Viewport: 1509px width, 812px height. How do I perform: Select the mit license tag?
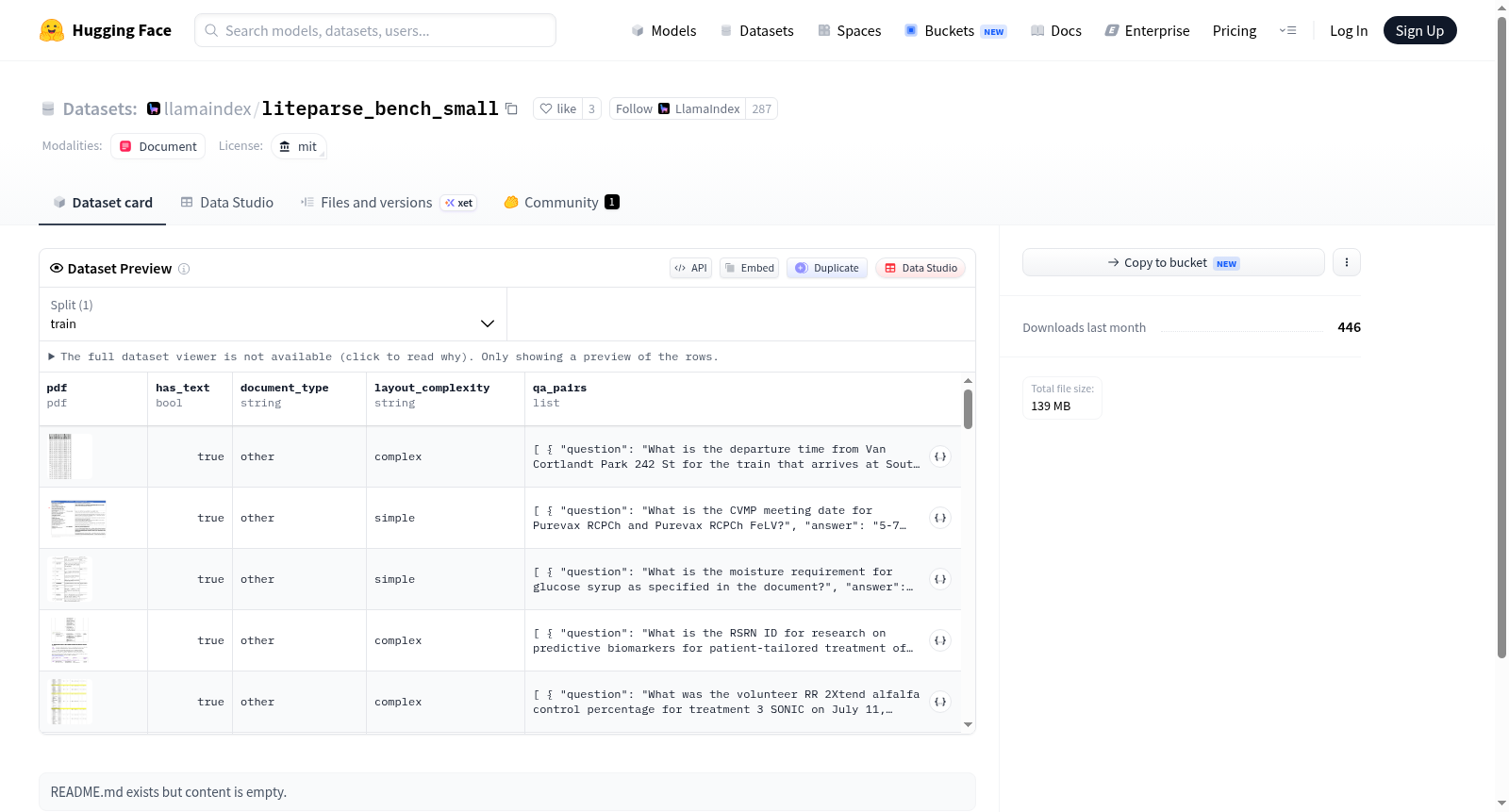tap(299, 146)
